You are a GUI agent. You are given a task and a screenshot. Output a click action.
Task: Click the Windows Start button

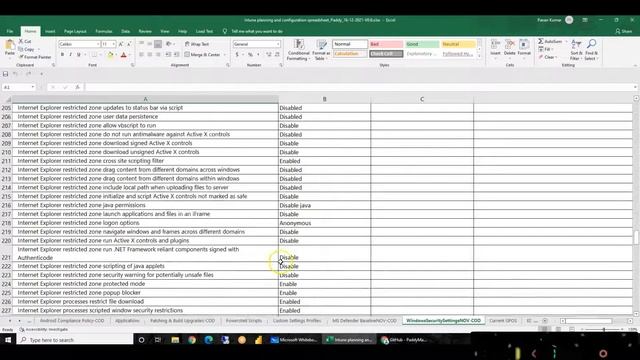tap(8, 340)
